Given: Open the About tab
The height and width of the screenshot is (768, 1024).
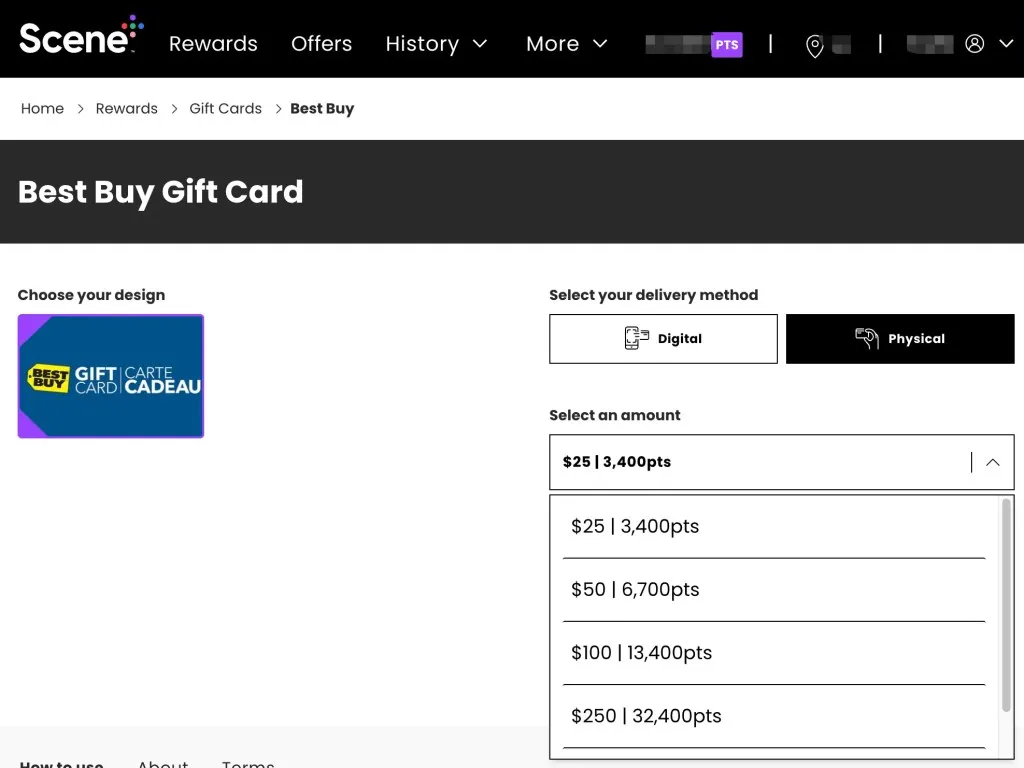Looking at the screenshot, I should click(x=163, y=763).
